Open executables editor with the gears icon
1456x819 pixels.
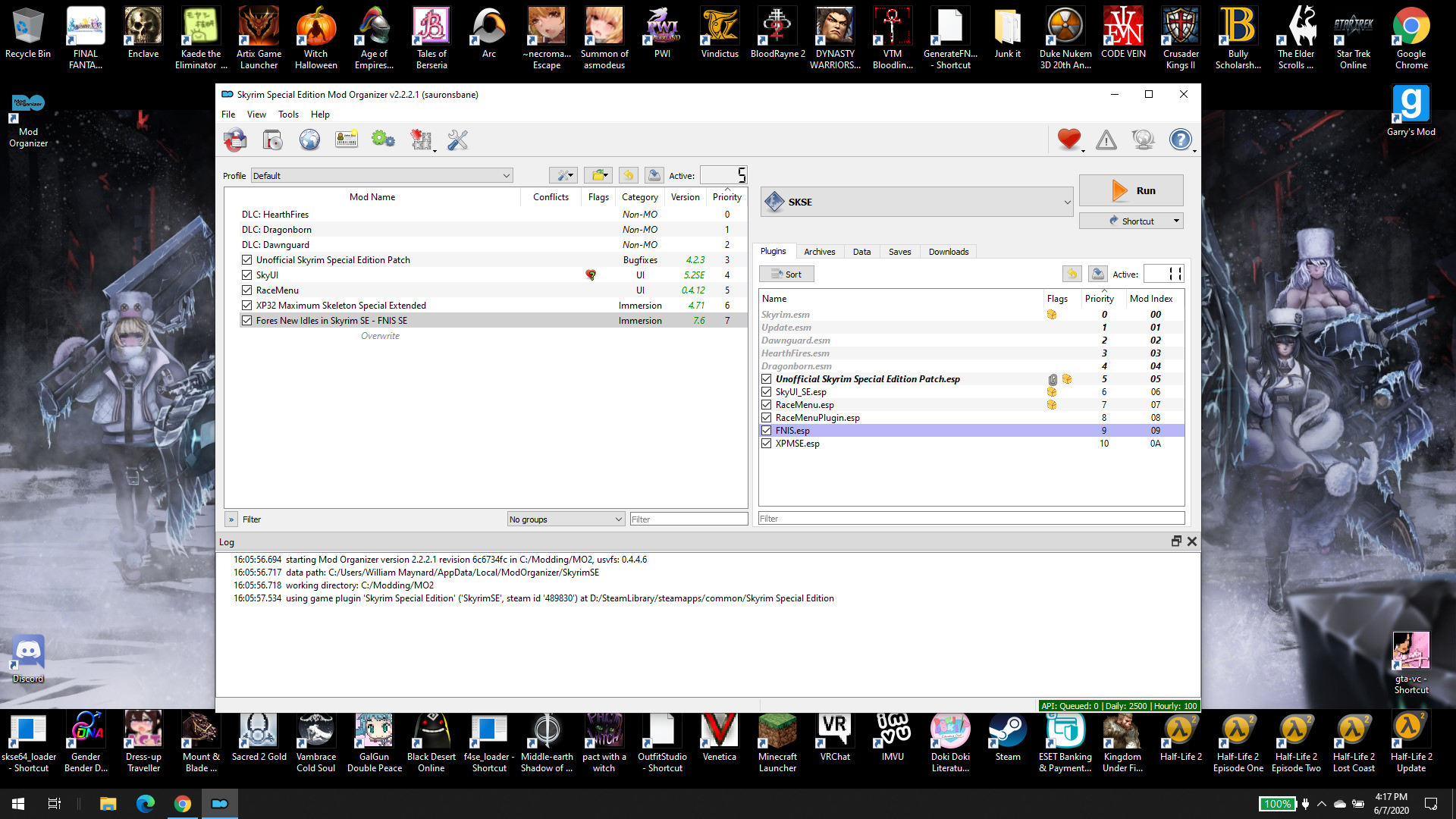point(383,140)
